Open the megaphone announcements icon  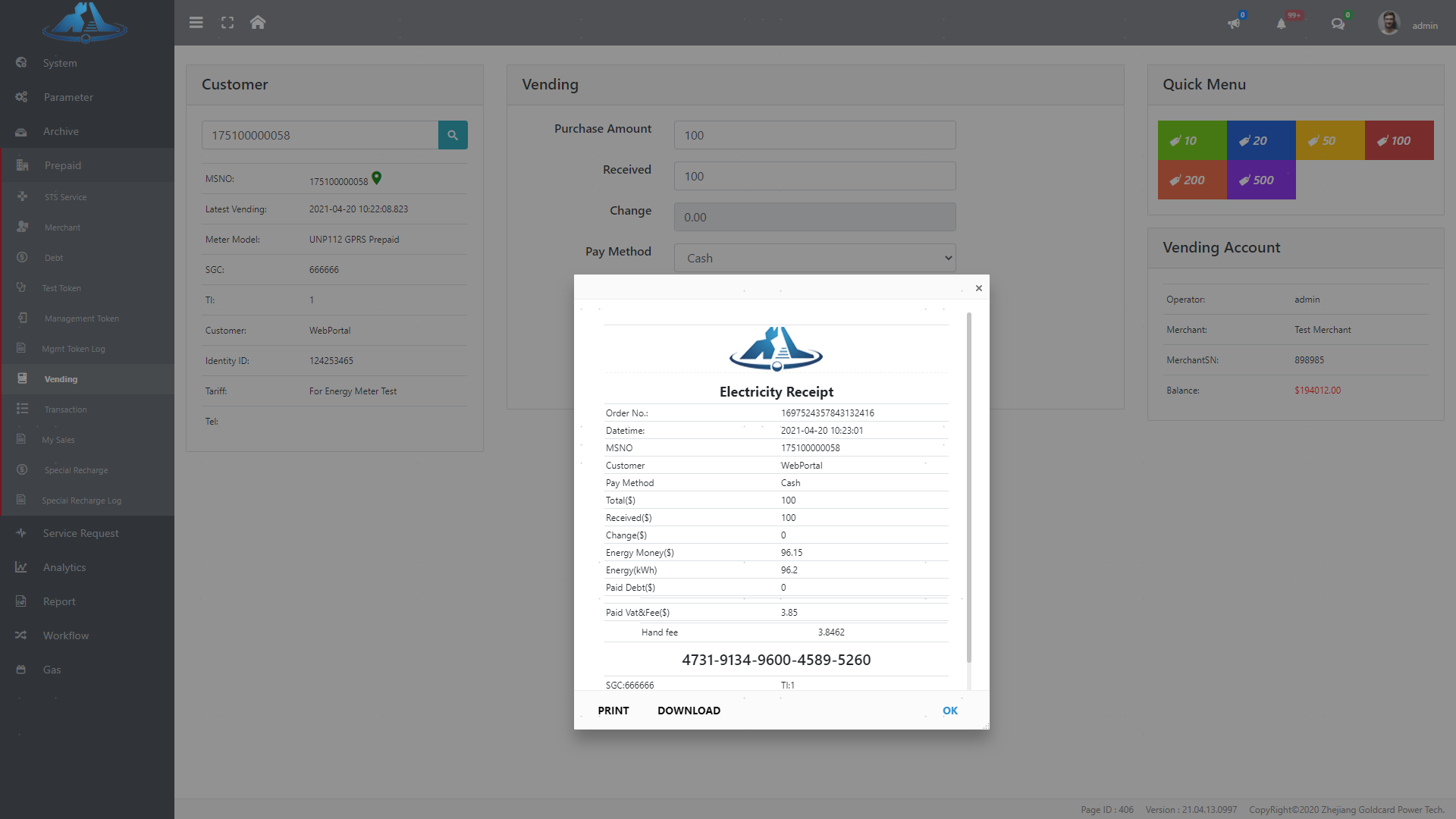coord(1234,24)
